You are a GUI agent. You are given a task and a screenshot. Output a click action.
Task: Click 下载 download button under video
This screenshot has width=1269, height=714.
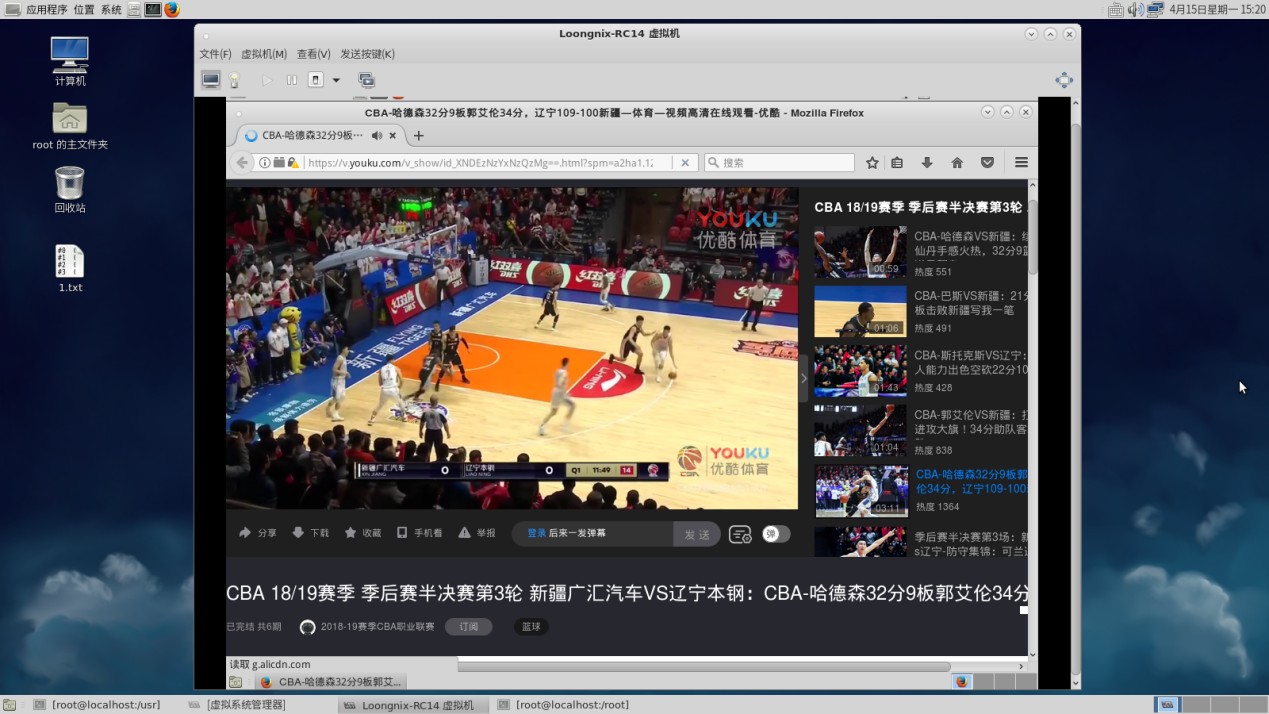pyautogui.click(x=310, y=533)
